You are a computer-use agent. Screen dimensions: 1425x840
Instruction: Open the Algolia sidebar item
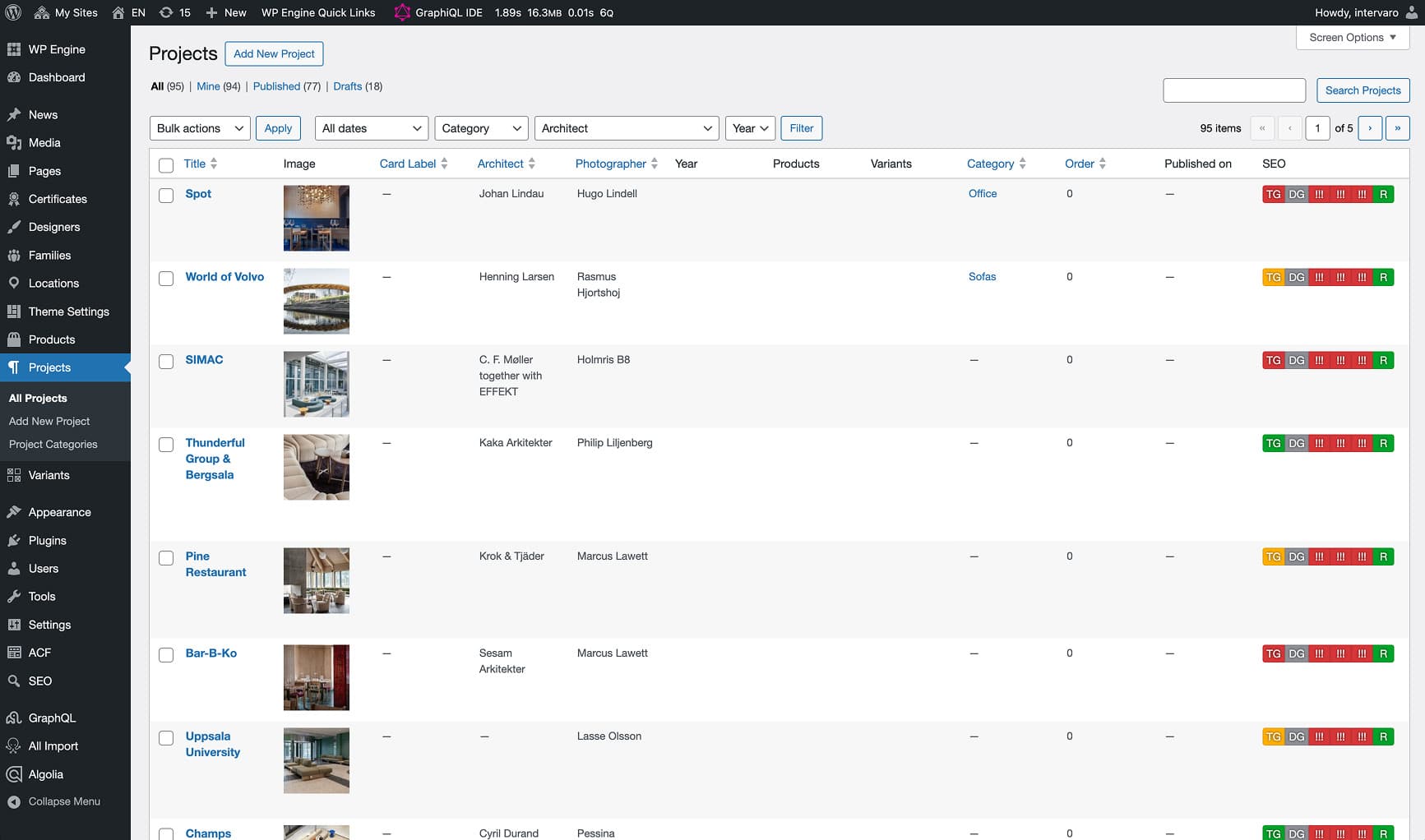click(x=45, y=773)
